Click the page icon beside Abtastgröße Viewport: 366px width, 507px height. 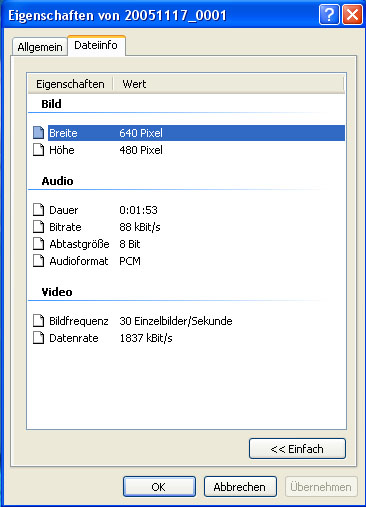38,244
